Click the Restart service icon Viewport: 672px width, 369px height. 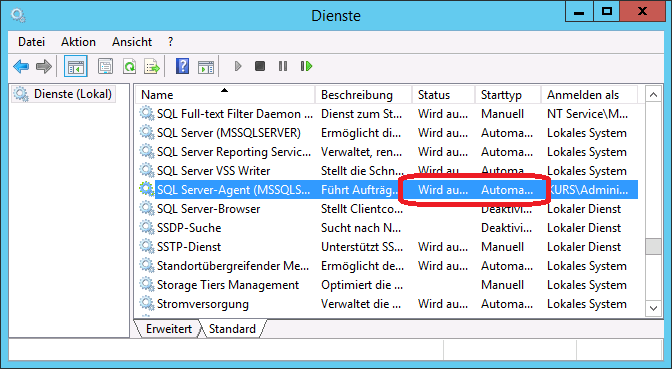click(306, 66)
